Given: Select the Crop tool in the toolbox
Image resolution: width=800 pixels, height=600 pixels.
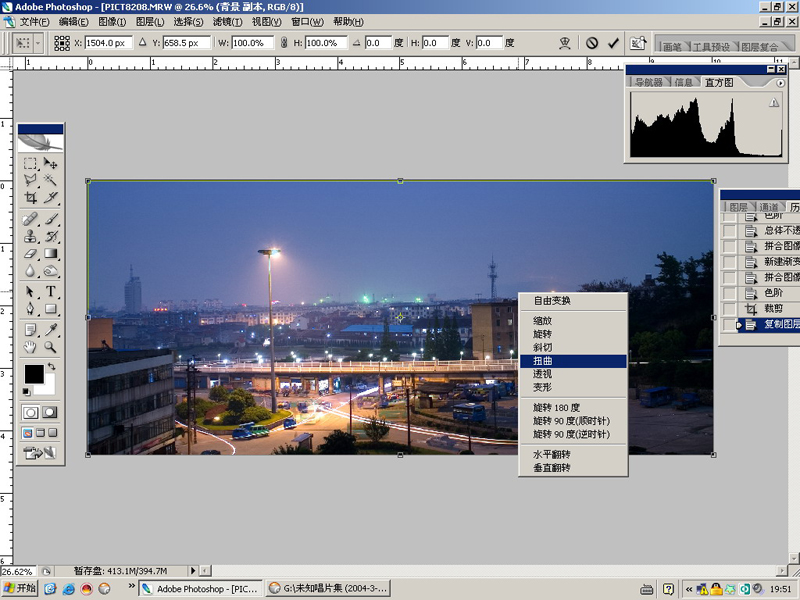Looking at the screenshot, I should 30,197.
